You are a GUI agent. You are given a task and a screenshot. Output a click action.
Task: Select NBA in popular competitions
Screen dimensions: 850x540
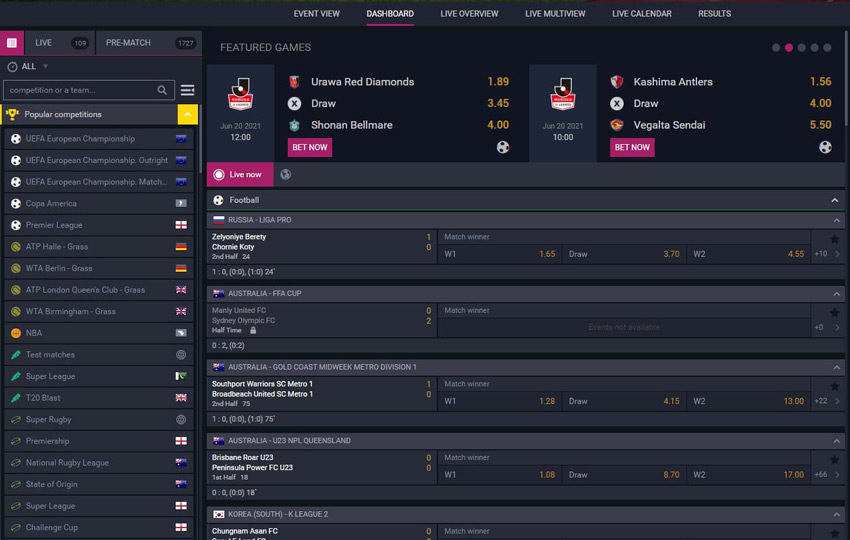coord(99,333)
